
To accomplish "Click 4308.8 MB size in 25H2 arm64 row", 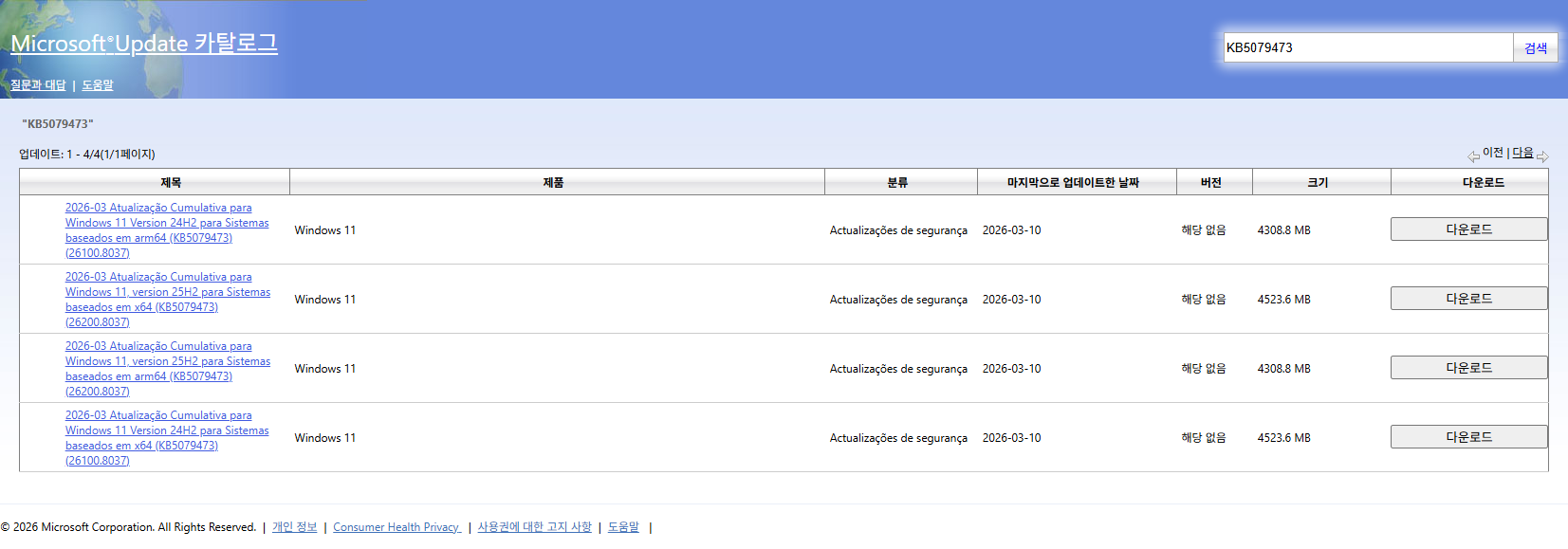I will [x=1283, y=369].
